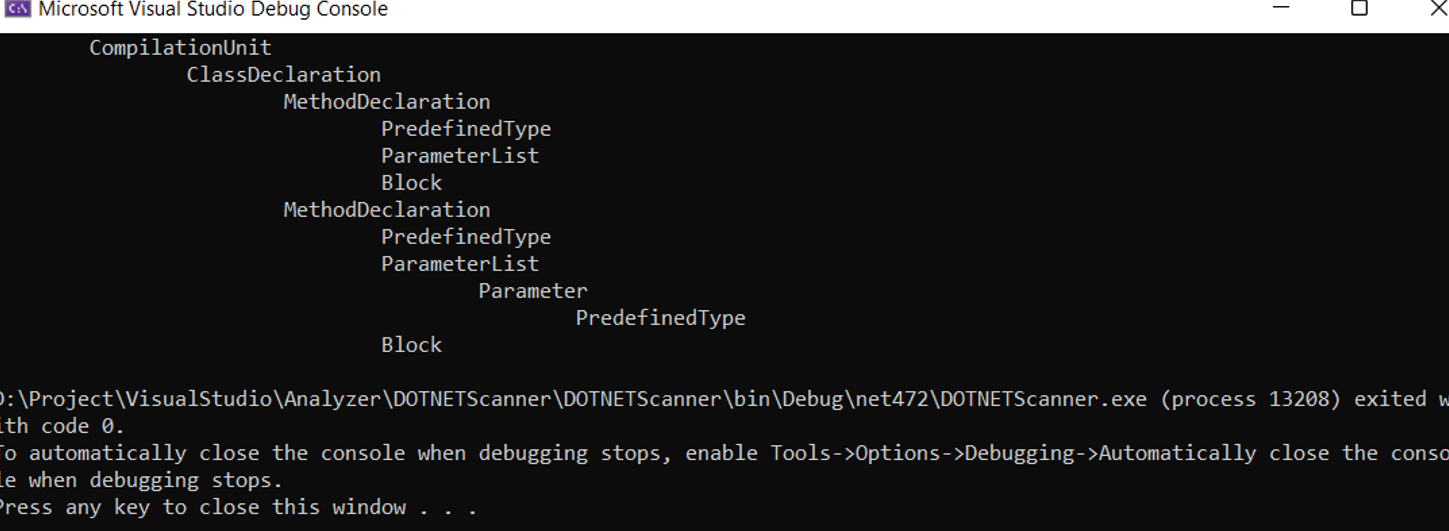The width and height of the screenshot is (1449, 531).
Task: Click the CompilationUnit root node text
Action: (x=180, y=48)
